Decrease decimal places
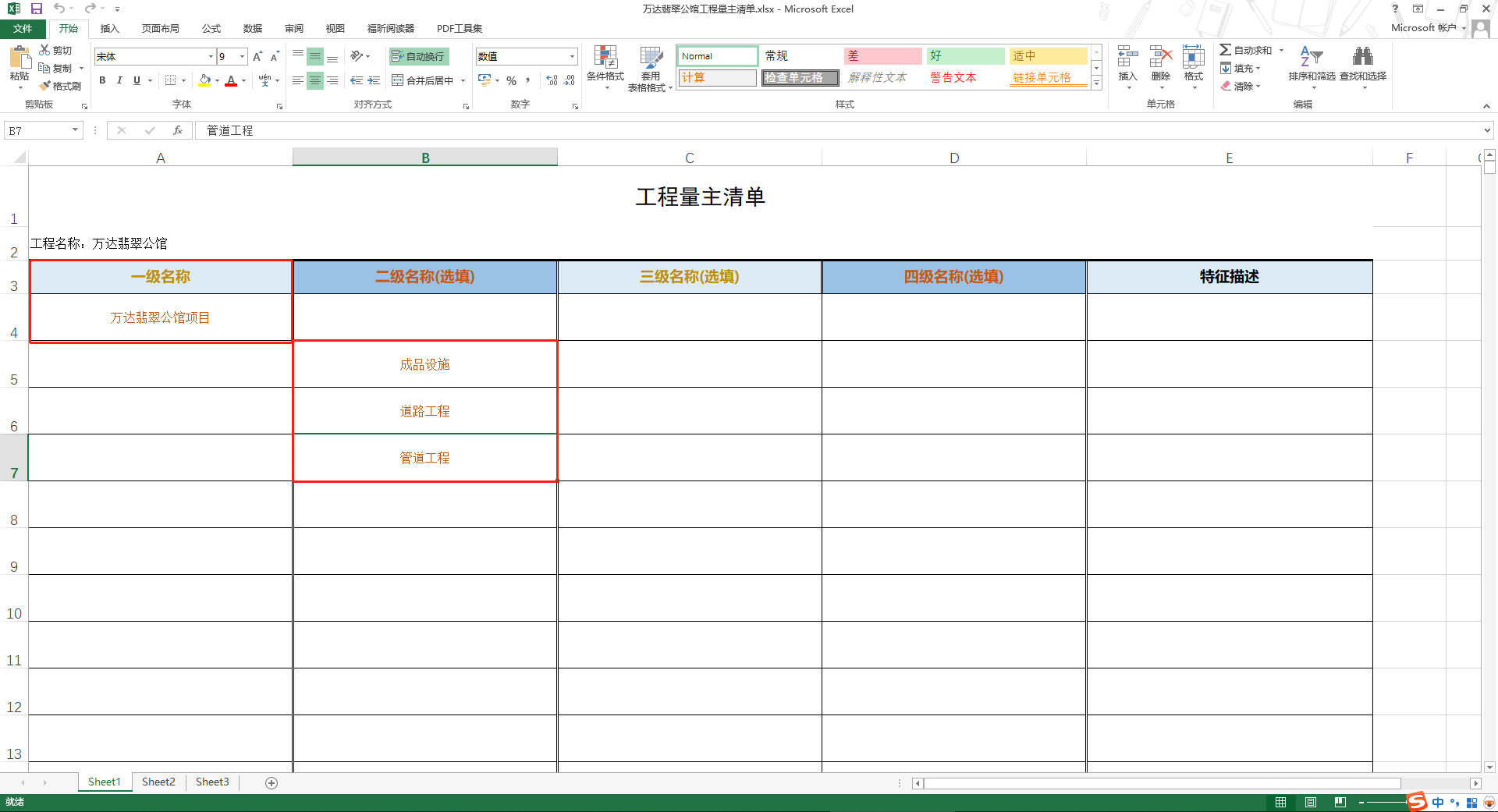1498x812 pixels. [x=570, y=80]
